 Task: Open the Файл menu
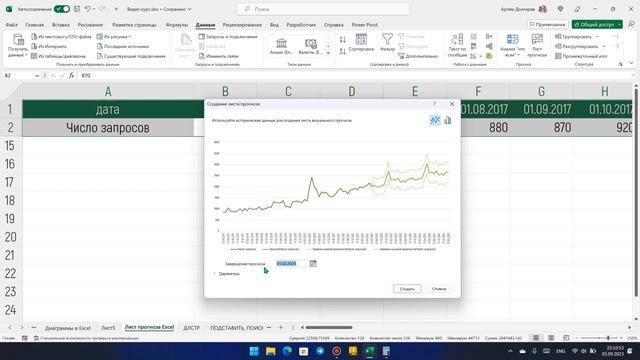point(11,25)
